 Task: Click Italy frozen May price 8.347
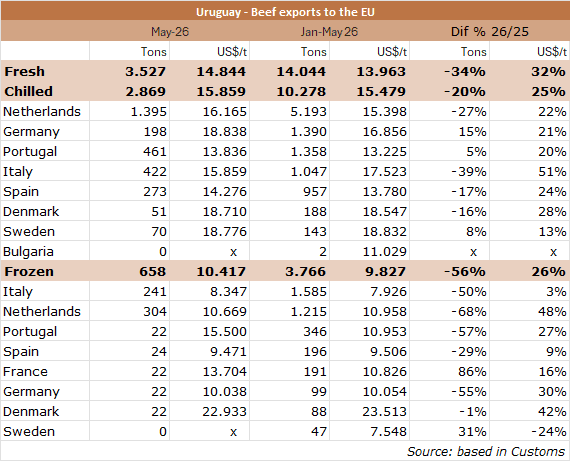[x=228, y=291]
